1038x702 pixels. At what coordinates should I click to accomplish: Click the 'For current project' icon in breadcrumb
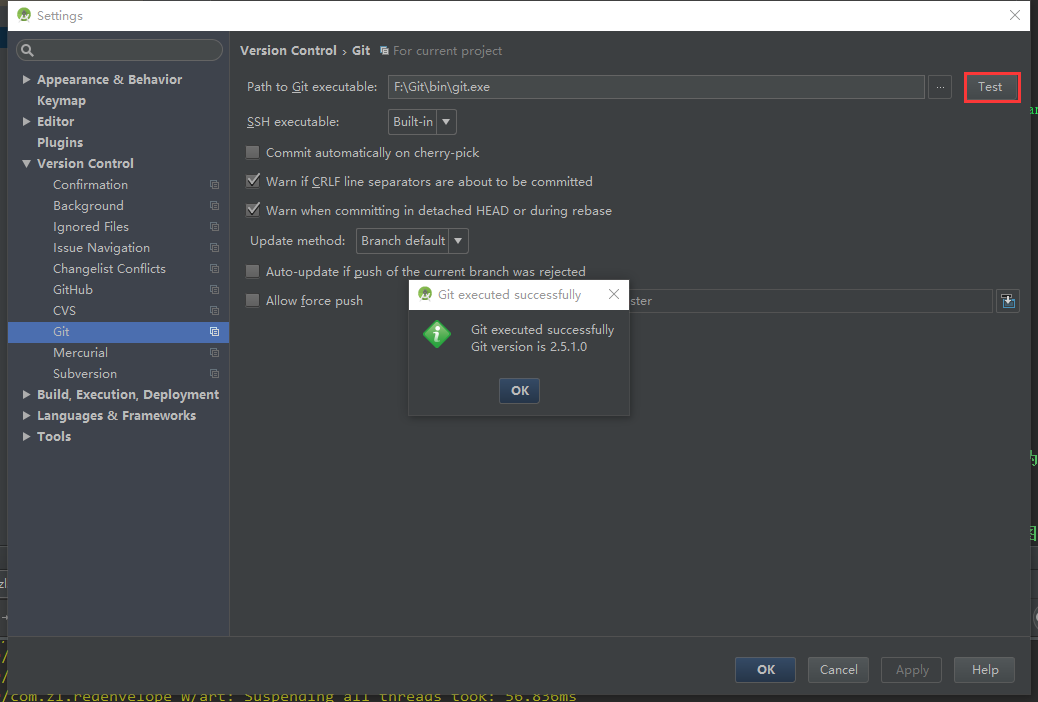click(x=384, y=51)
